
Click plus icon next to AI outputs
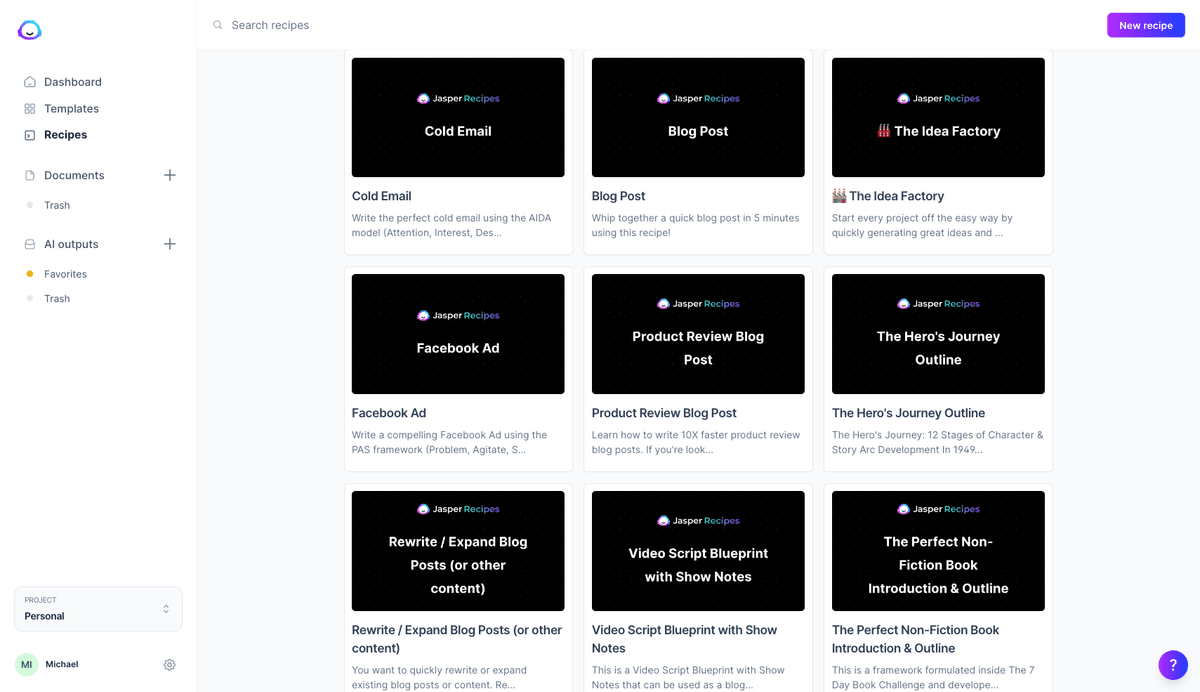click(170, 244)
